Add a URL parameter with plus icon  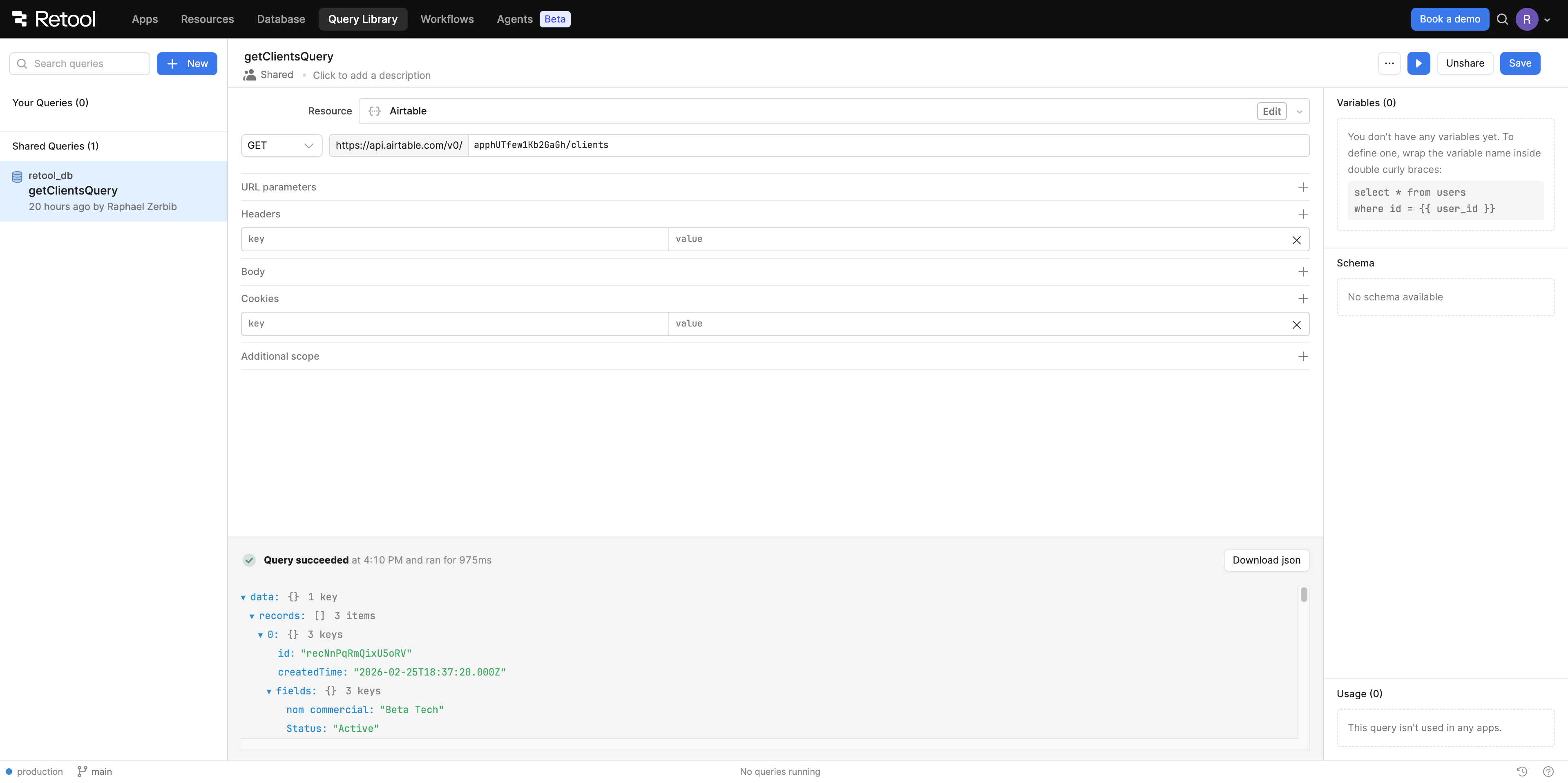[x=1302, y=187]
